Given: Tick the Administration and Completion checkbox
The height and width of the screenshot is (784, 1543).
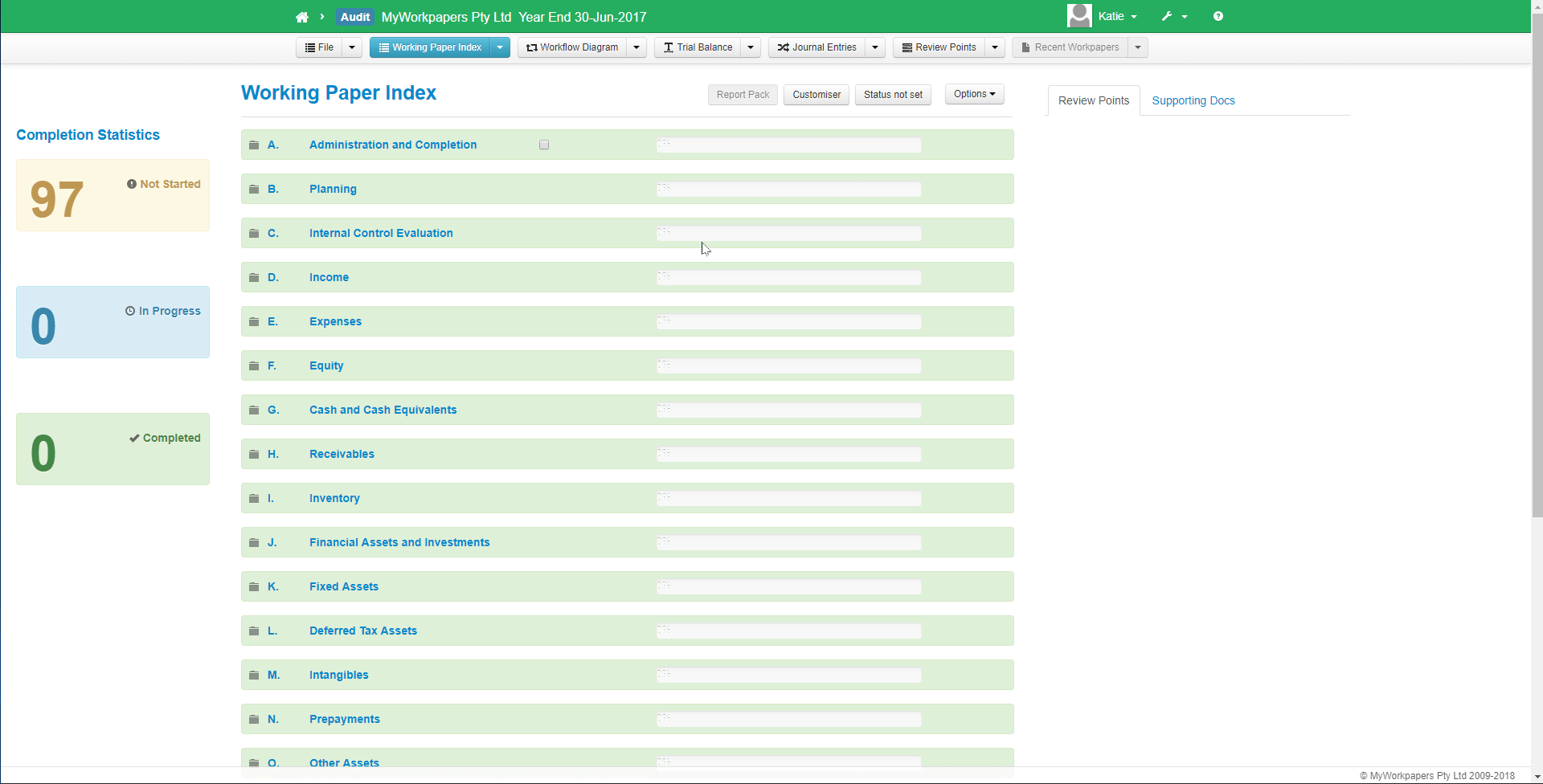Looking at the screenshot, I should tap(544, 145).
